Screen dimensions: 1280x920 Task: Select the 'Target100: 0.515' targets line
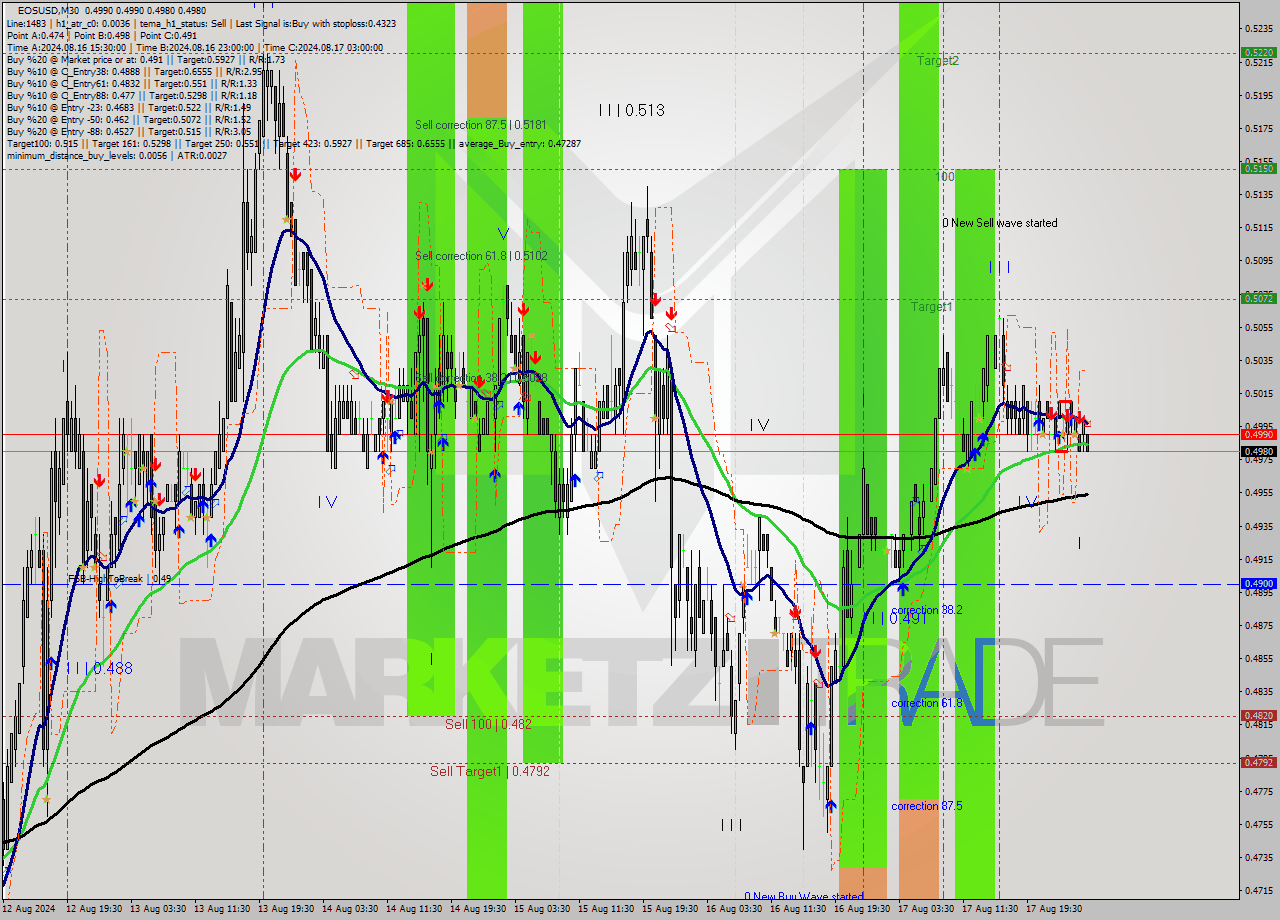(293, 143)
